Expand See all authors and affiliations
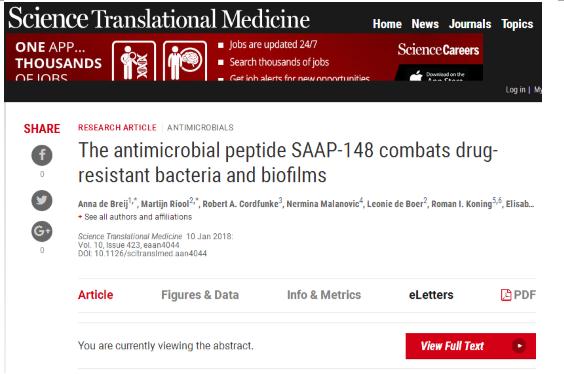This screenshot has height=374, width=564. tap(135, 217)
